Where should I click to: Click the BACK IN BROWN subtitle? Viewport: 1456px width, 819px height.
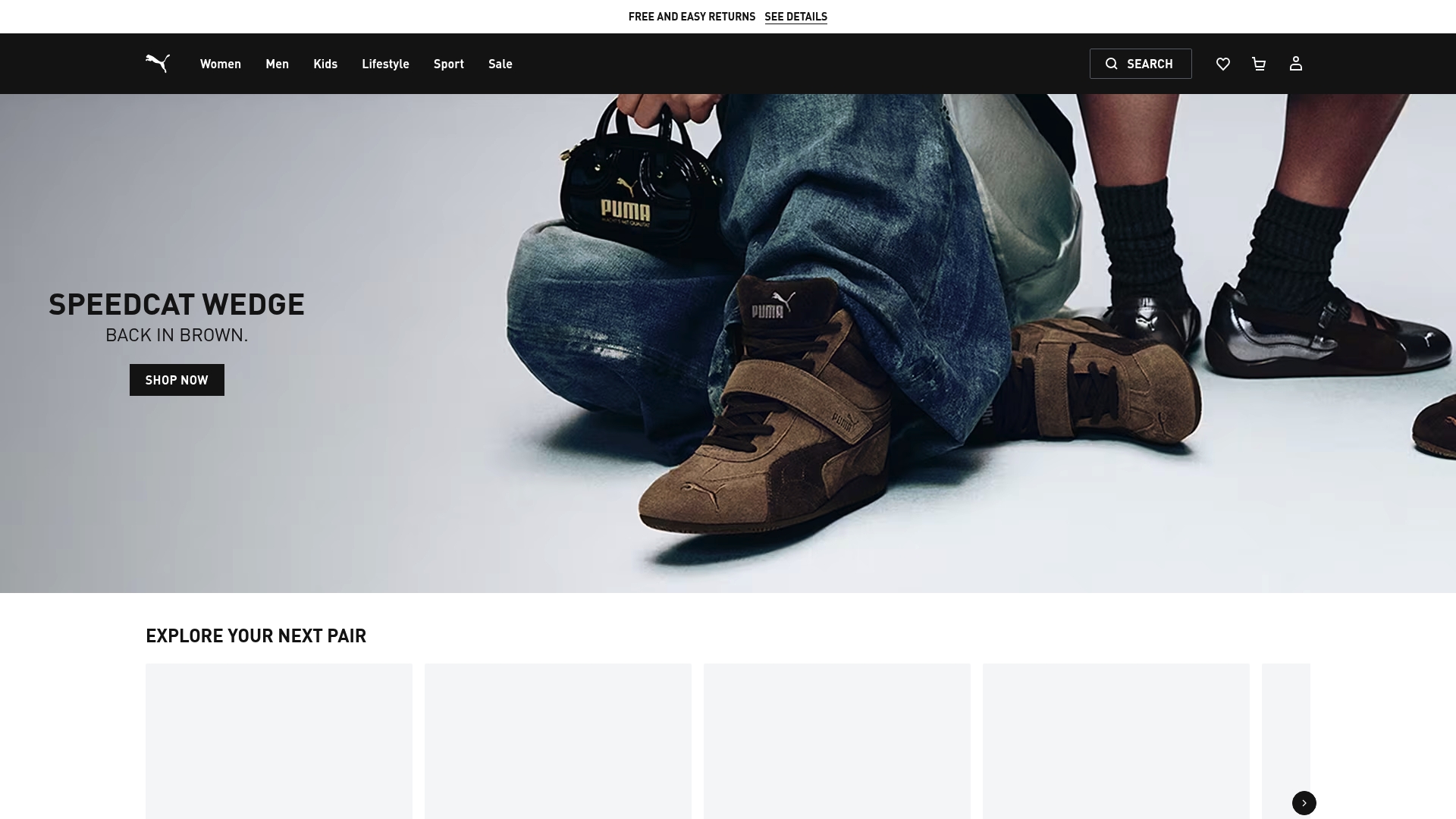177,335
